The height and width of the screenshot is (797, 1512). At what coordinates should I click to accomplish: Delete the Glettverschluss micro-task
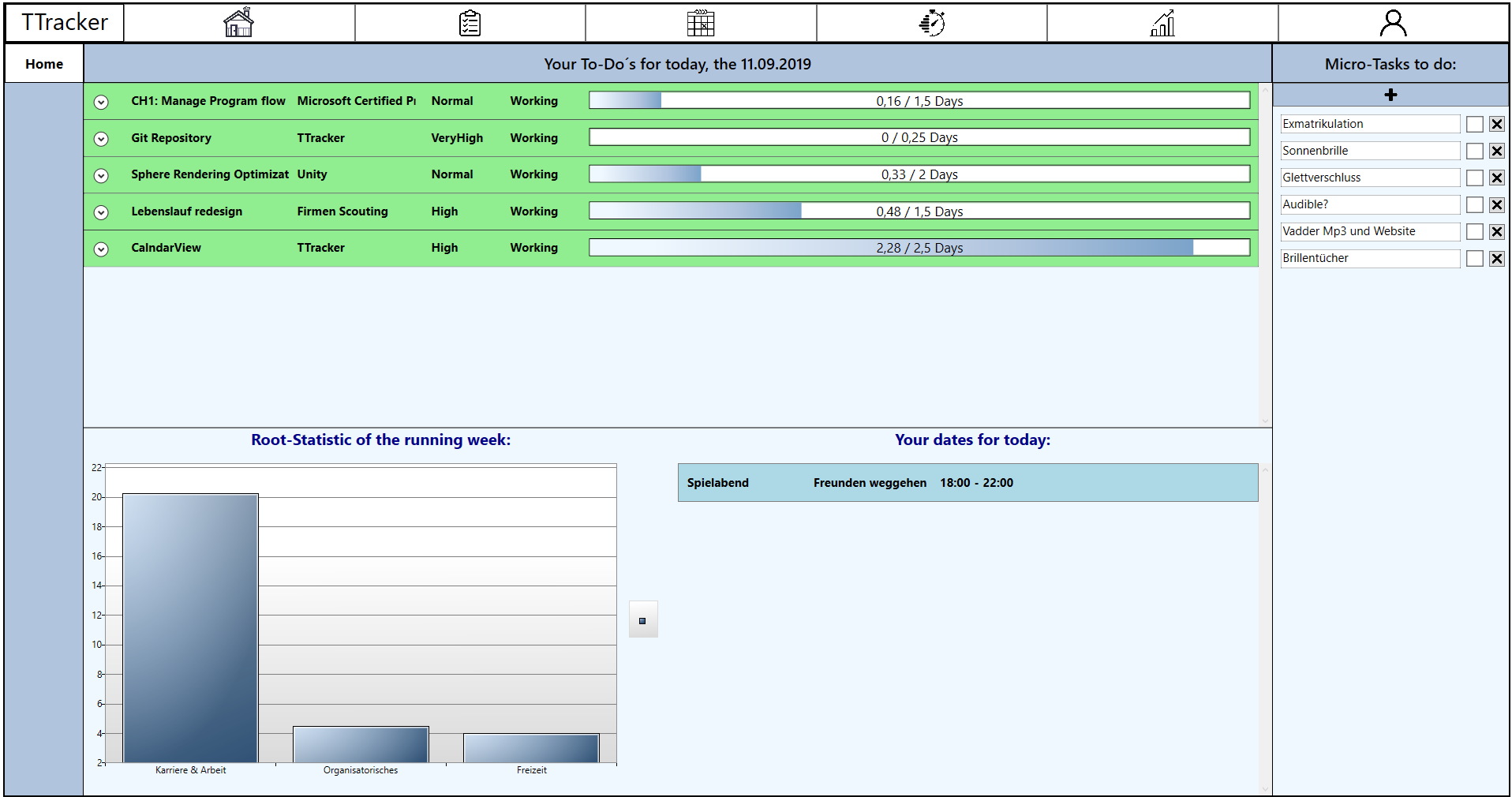(x=1497, y=178)
